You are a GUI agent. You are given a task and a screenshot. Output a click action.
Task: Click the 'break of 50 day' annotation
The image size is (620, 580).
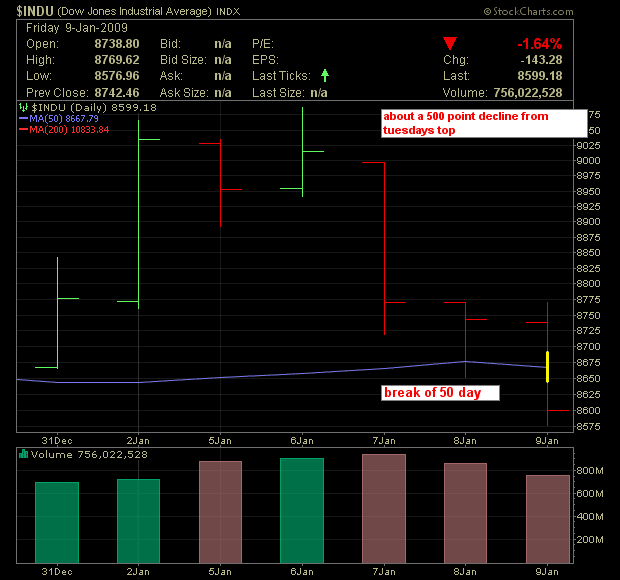point(440,393)
